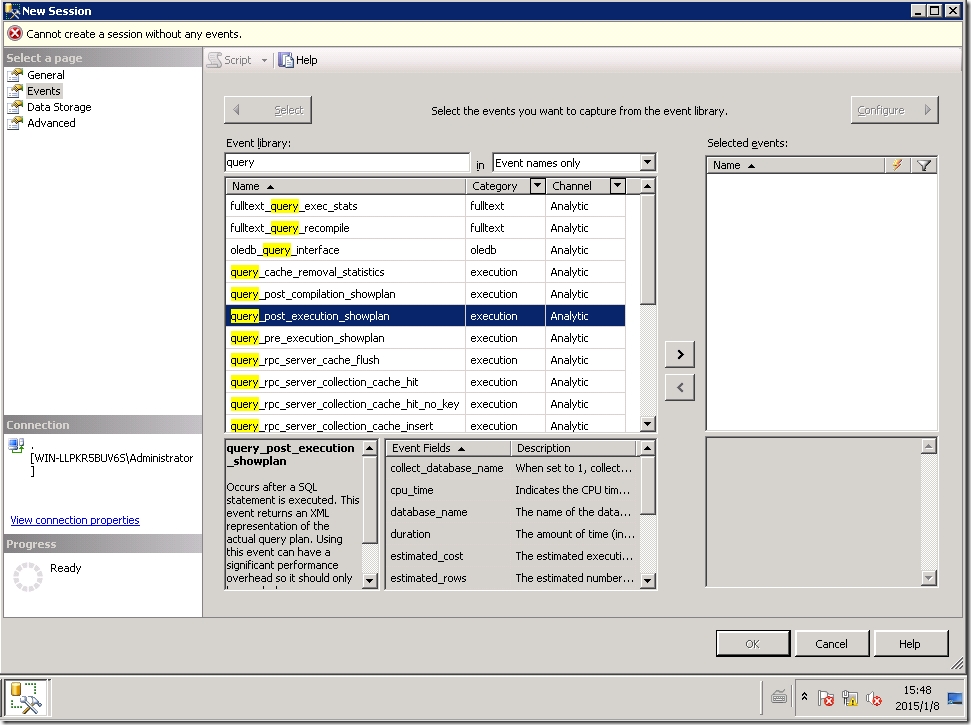Select query_rpc_server_collection_cache_hit_no_key event
The width and height of the screenshot is (971, 725).
point(425,404)
